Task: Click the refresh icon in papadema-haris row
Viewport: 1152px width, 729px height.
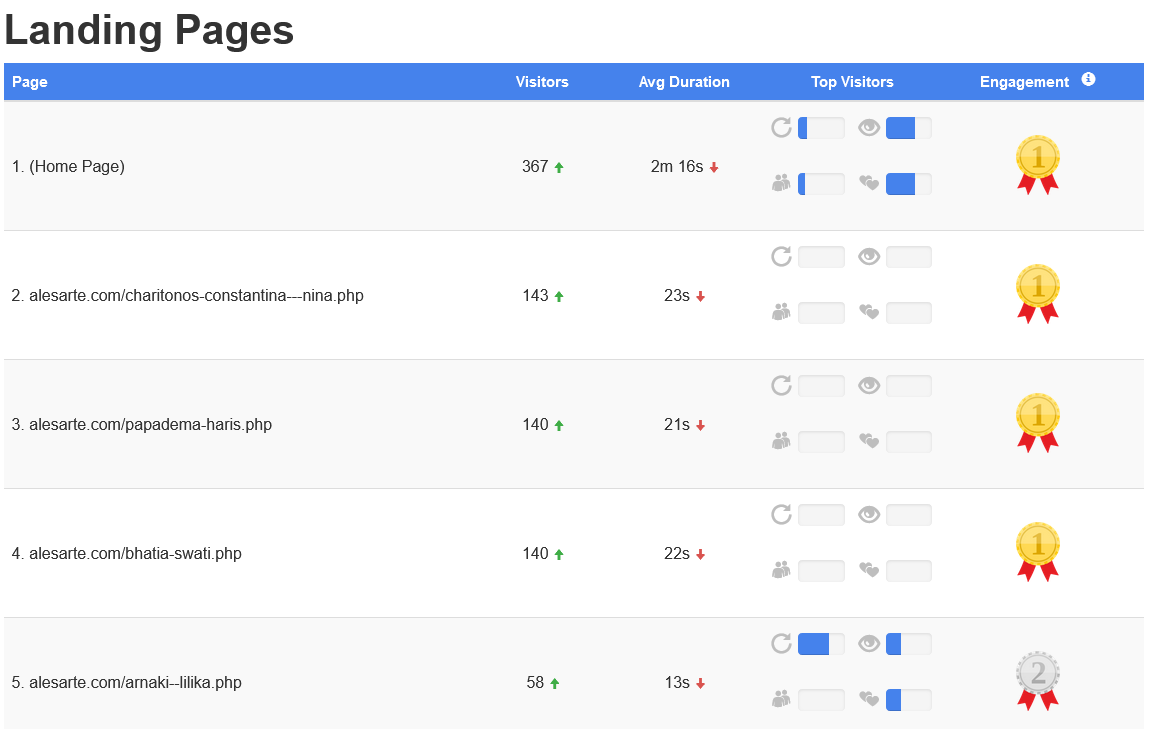Action: click(781, 386)
